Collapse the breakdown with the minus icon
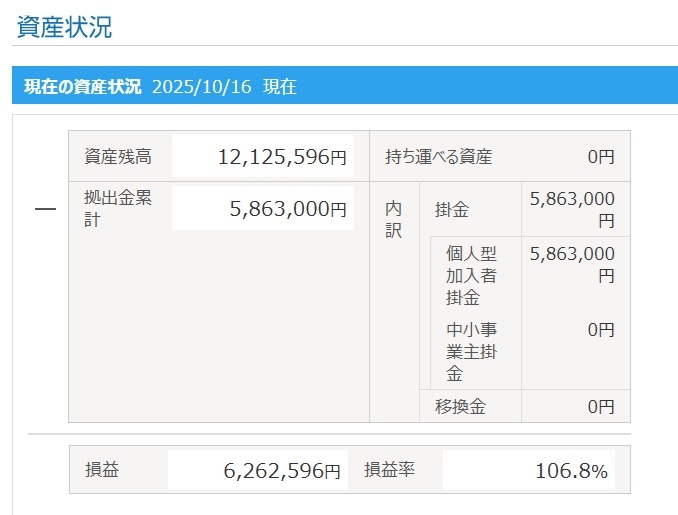The width and height of the screenshot is (678, 515). [45, 209]
